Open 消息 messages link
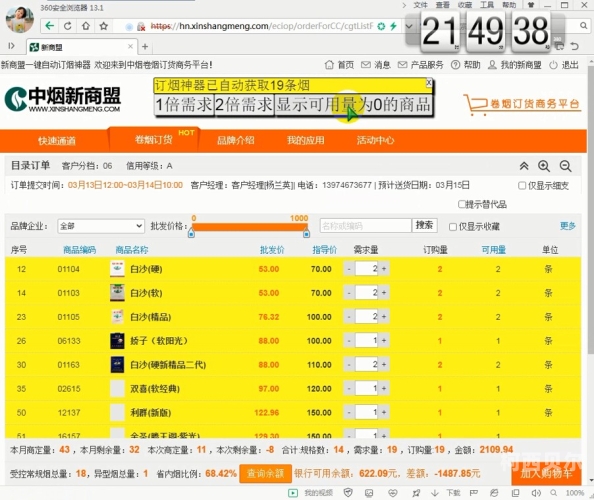This screenshot has width=594, height=500. point(375,65)
